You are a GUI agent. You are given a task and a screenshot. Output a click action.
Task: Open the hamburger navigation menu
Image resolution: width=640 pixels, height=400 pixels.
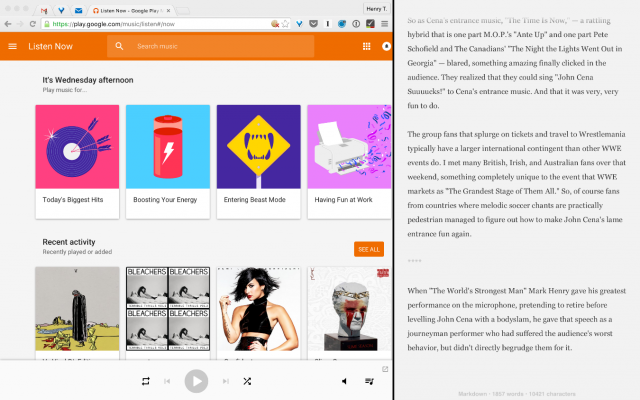(x=13, y=47)
